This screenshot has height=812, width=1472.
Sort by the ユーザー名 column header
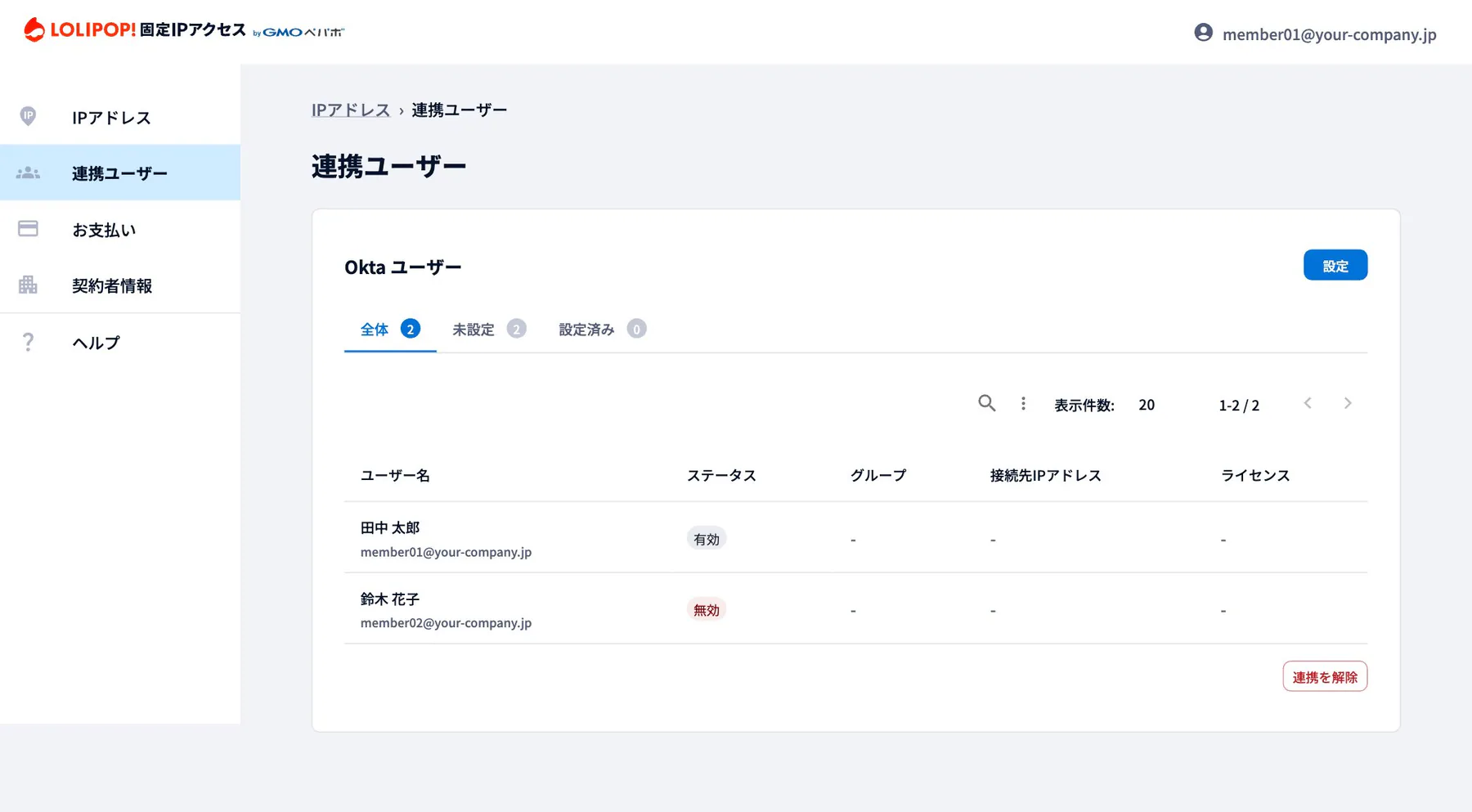[x=395, y=475]
